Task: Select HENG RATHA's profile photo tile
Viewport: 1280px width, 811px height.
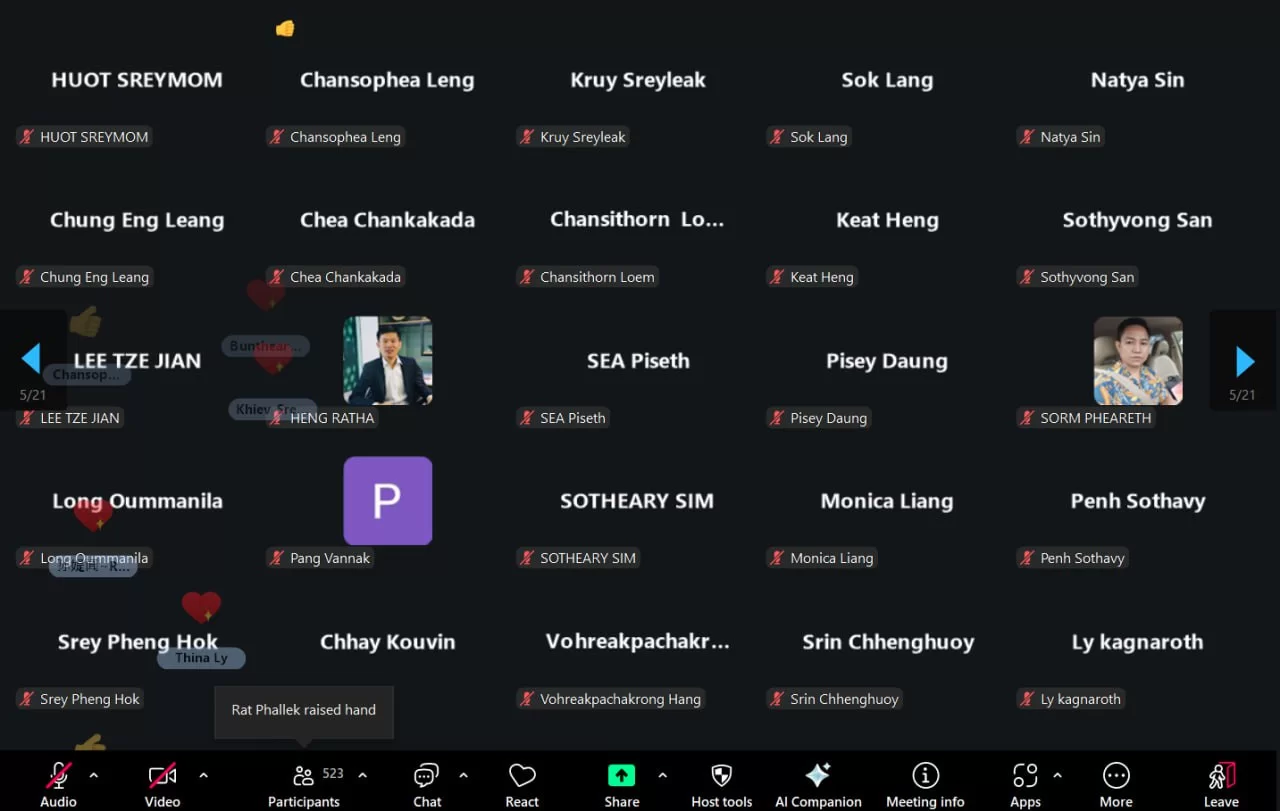Action: coord(388,361)
